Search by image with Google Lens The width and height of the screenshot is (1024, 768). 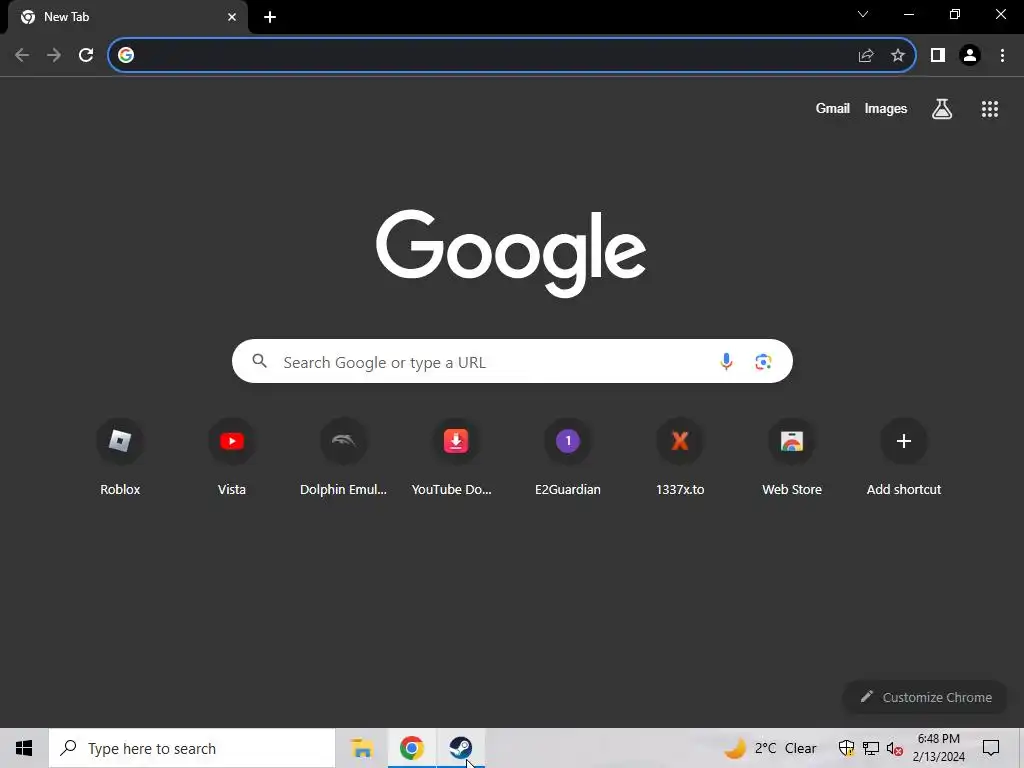point(763,361)
